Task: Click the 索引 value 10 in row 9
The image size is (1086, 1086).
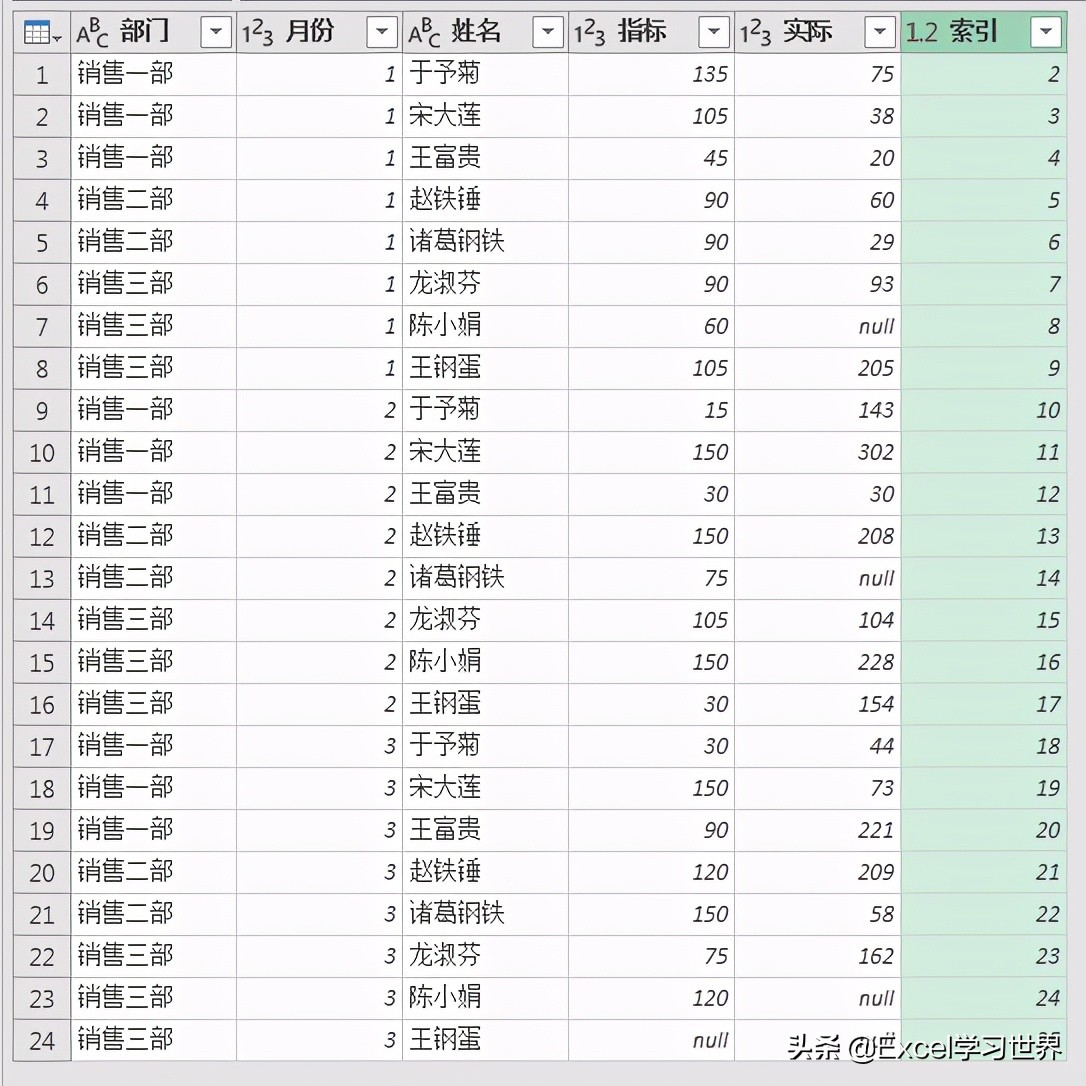Action: (x=983, y=411)
